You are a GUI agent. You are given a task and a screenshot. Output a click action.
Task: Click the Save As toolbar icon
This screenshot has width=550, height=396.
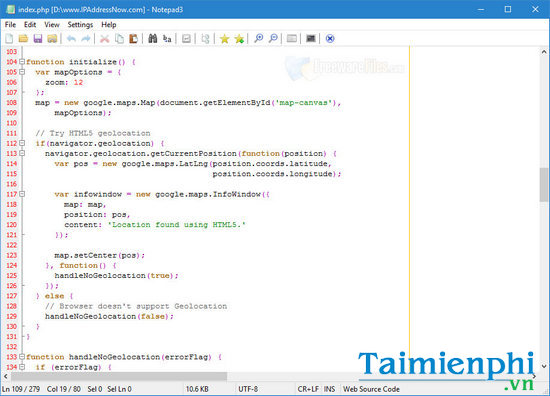point(52,39)
